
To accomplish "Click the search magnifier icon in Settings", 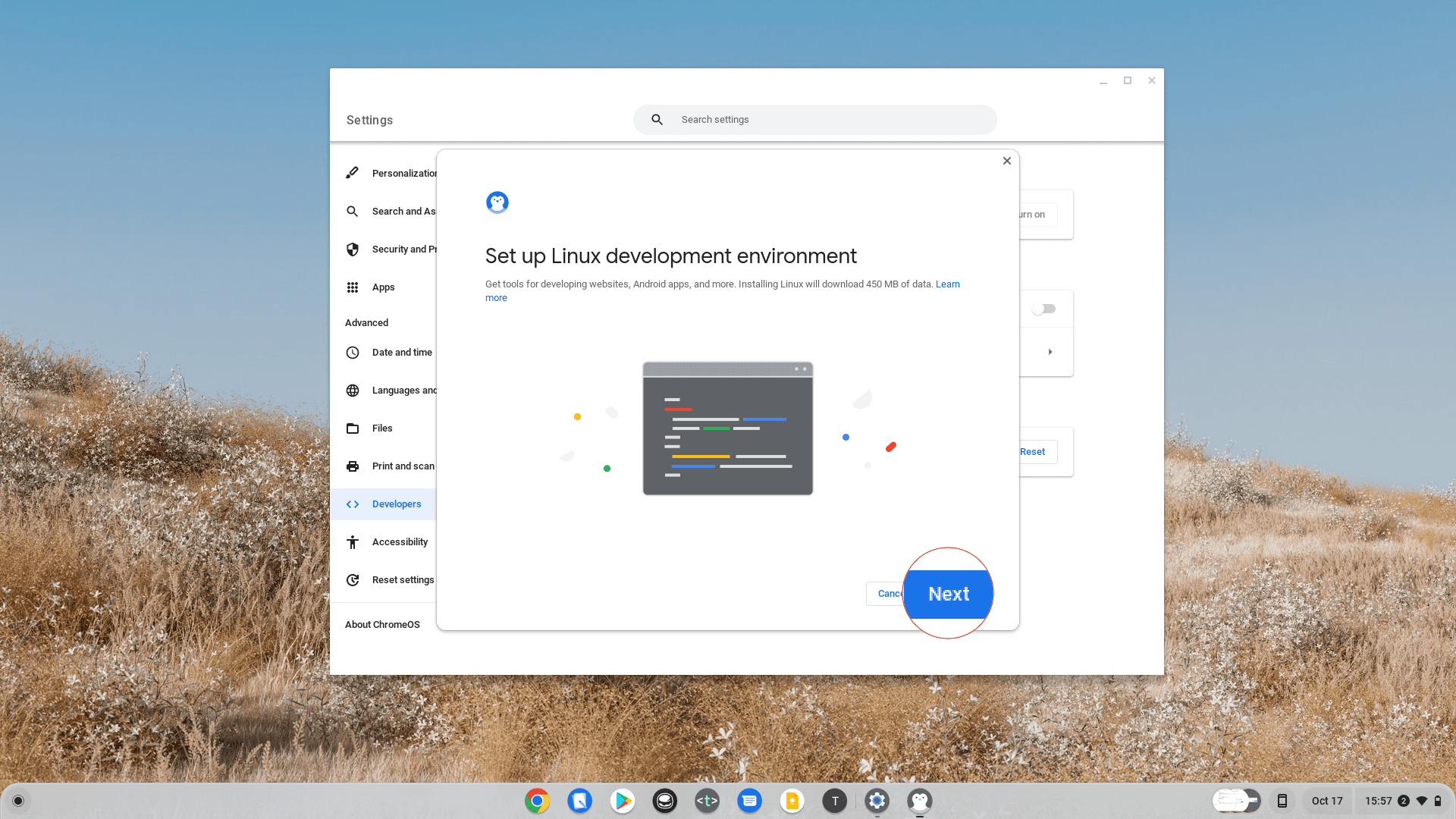I will pos(657,120).
